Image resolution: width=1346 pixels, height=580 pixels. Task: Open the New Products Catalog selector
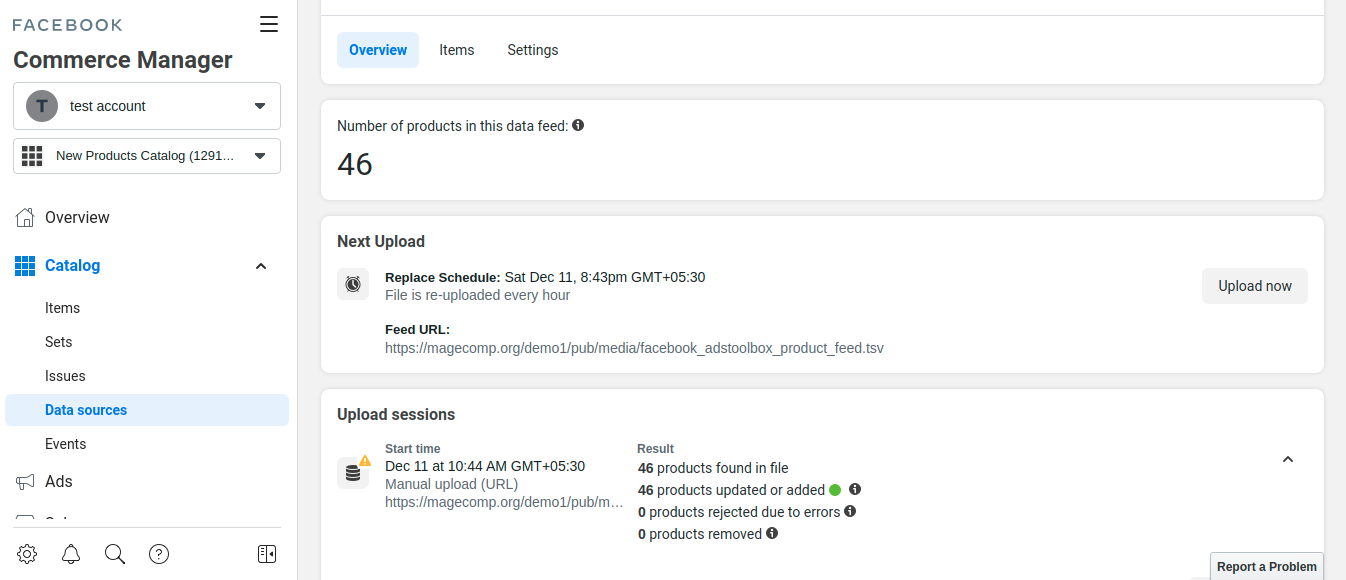point(147,156)
